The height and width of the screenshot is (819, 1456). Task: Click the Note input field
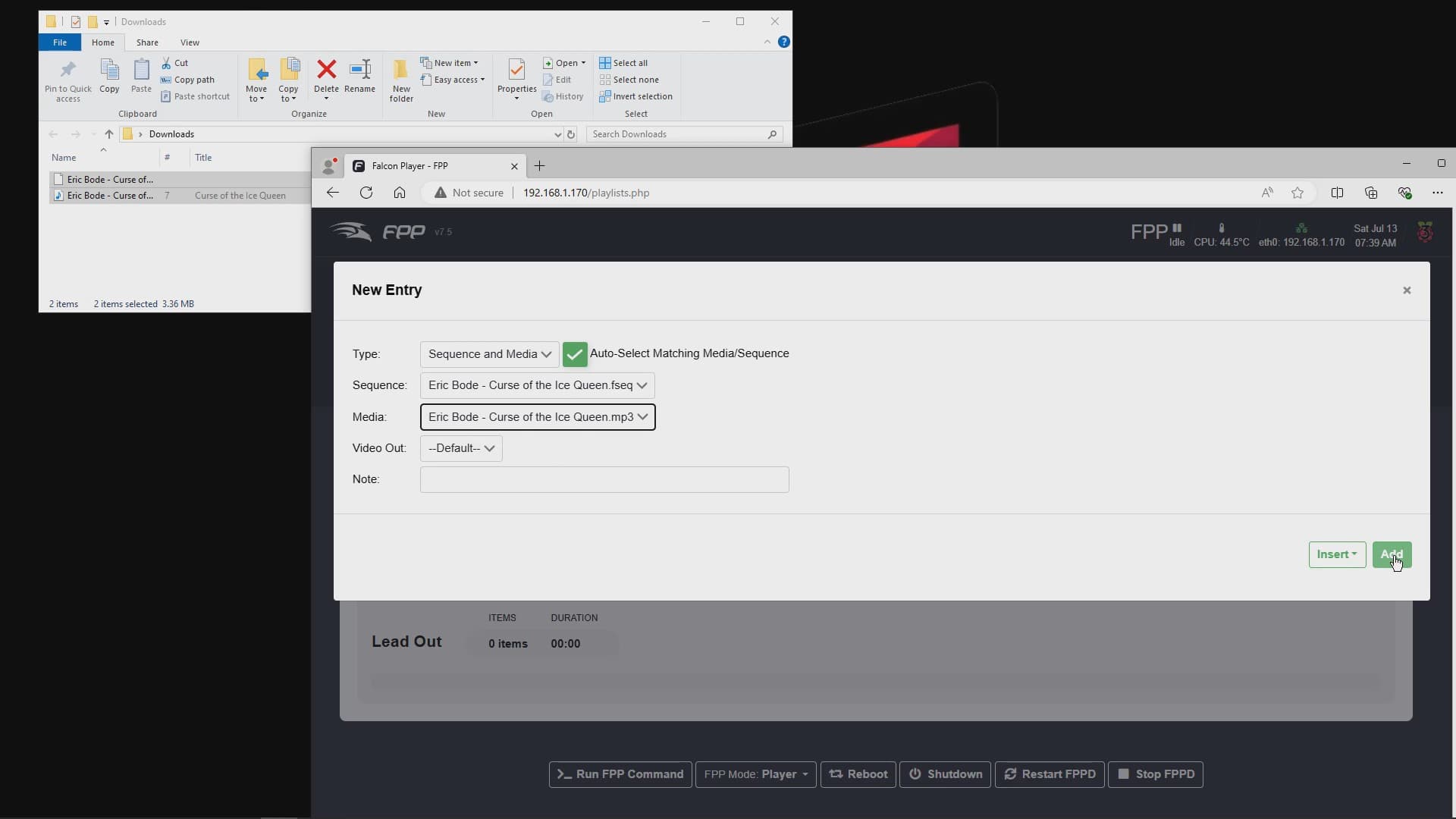tap(604, 479)
